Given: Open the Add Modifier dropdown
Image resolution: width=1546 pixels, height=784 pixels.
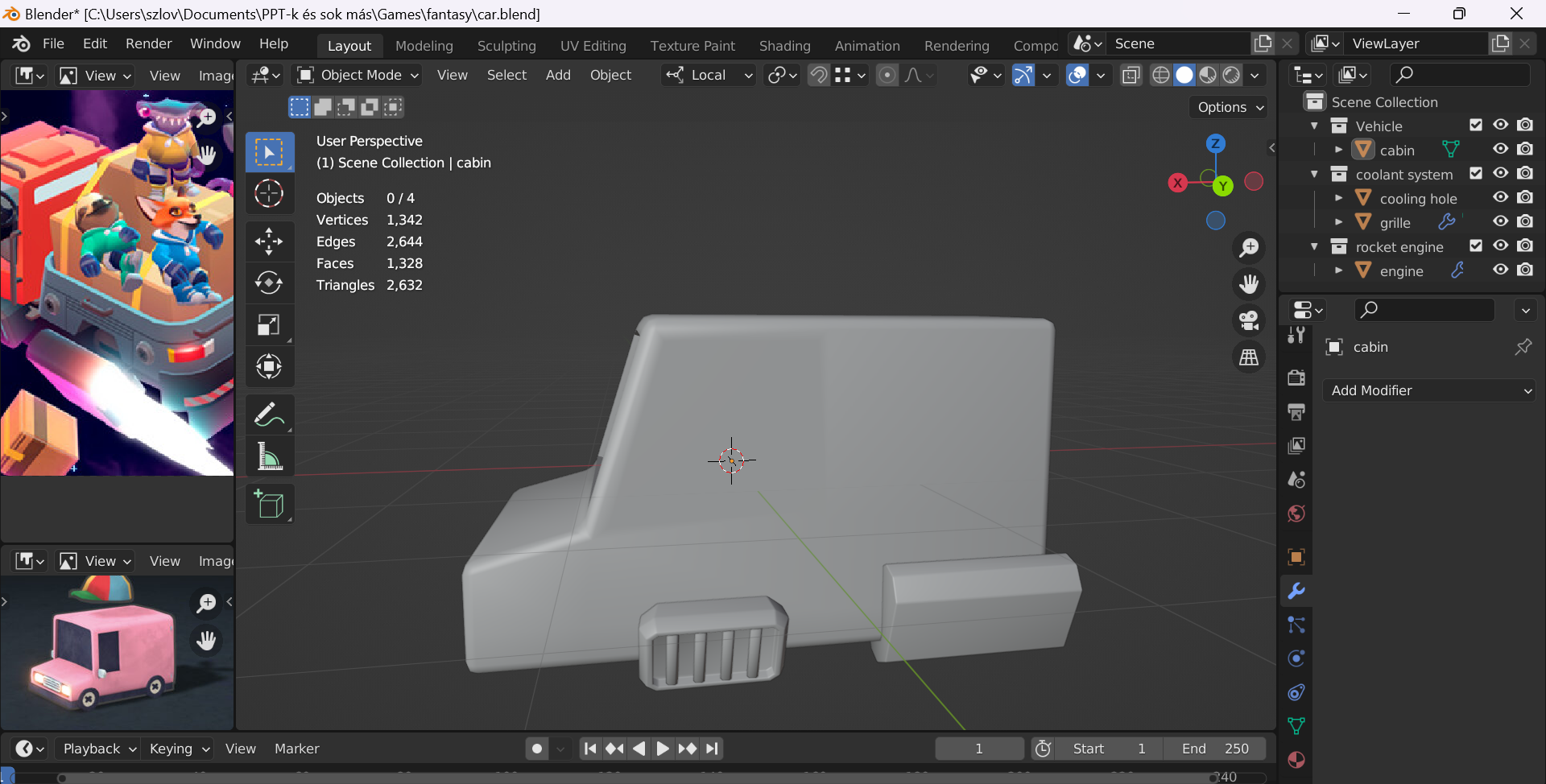Looking at the screenshot, I should click(x=1429, y=390).
